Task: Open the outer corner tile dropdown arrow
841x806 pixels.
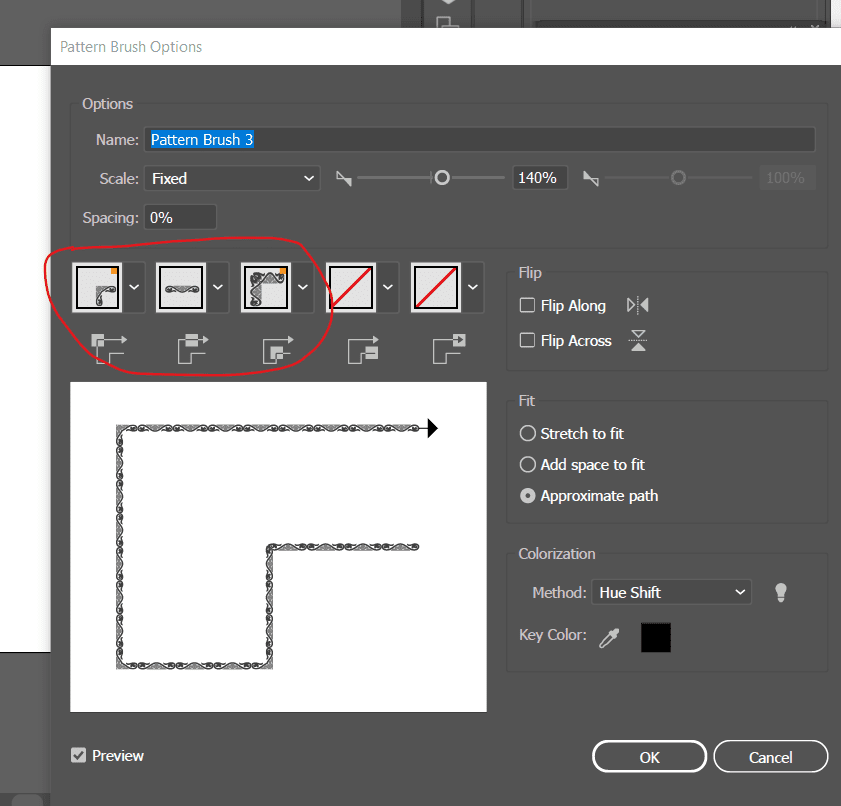Action: point(134,287)
